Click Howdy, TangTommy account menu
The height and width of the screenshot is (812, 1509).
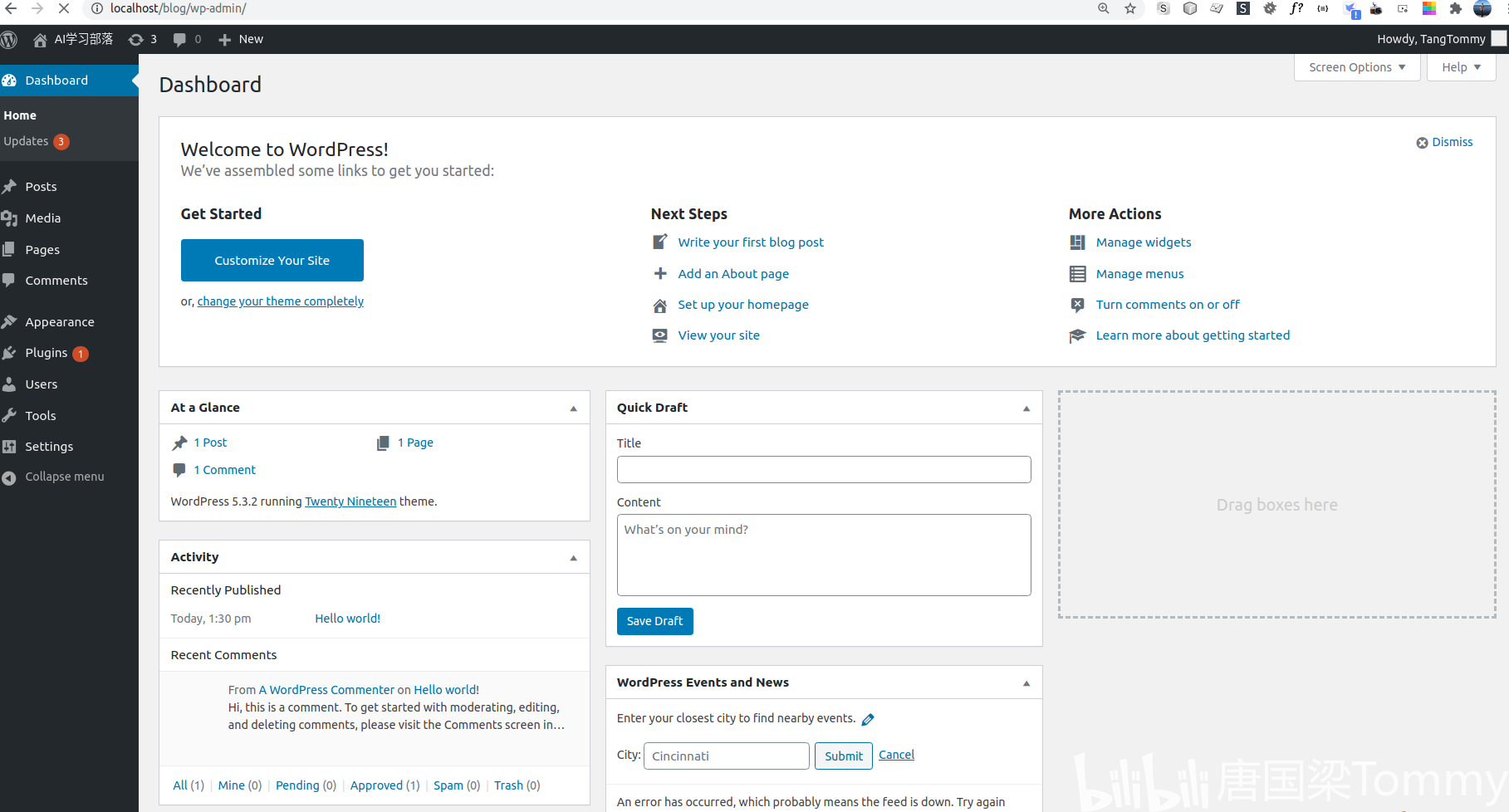pos(1441,39)
